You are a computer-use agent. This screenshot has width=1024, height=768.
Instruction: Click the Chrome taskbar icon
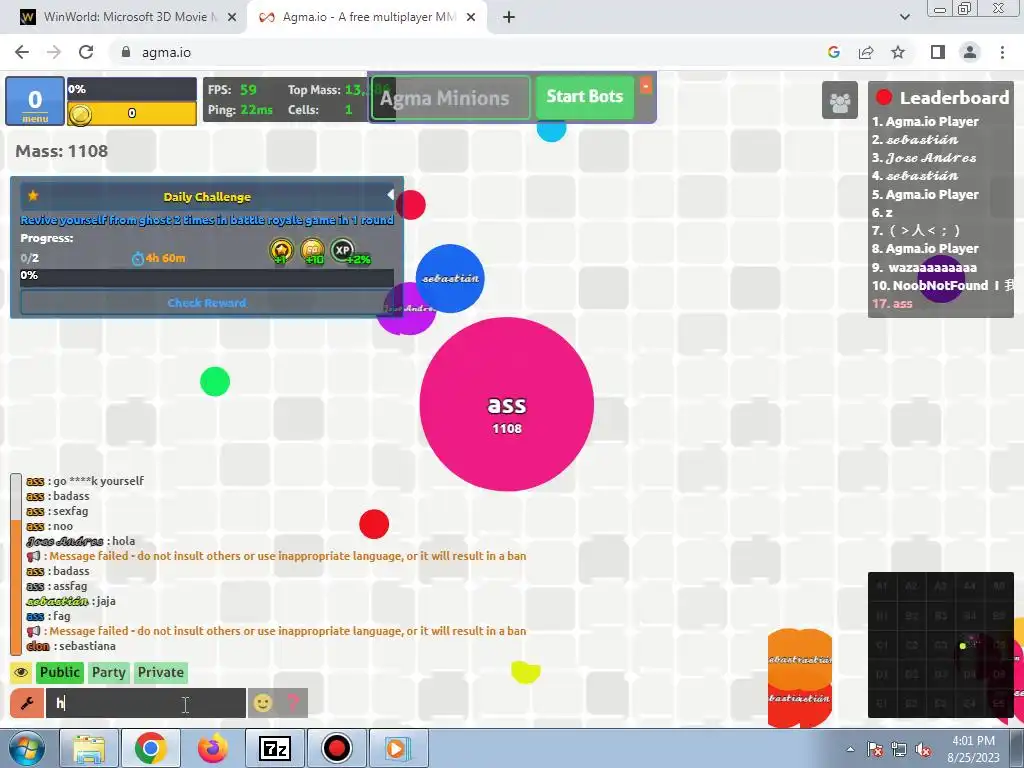point(150,748)
